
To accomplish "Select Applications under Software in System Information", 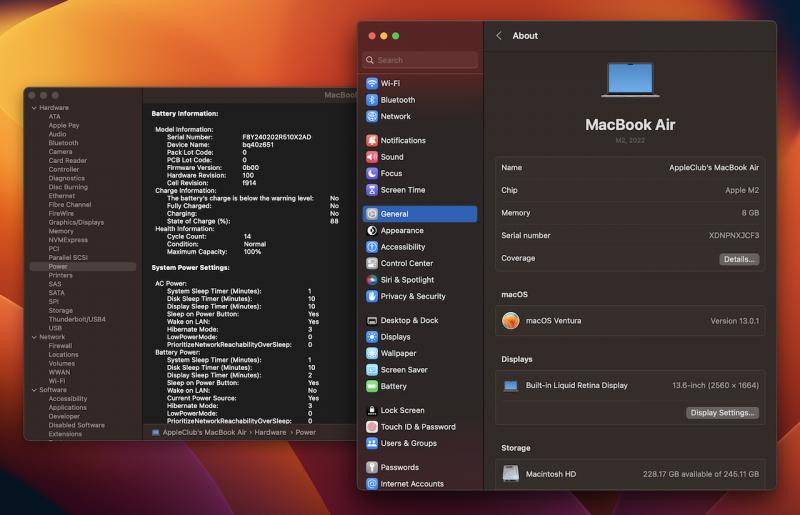I will 67,407.
